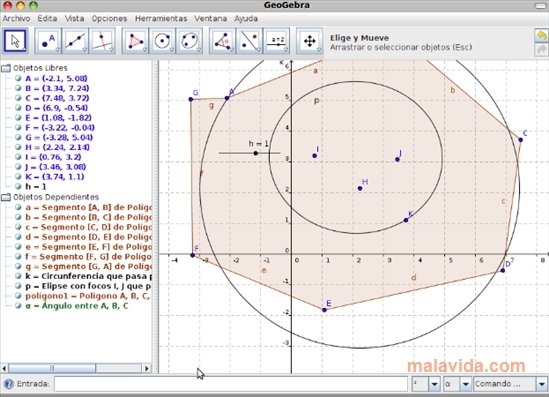
Task: Open the New Point tool dropdown arrow
Action: pos(58,50)
